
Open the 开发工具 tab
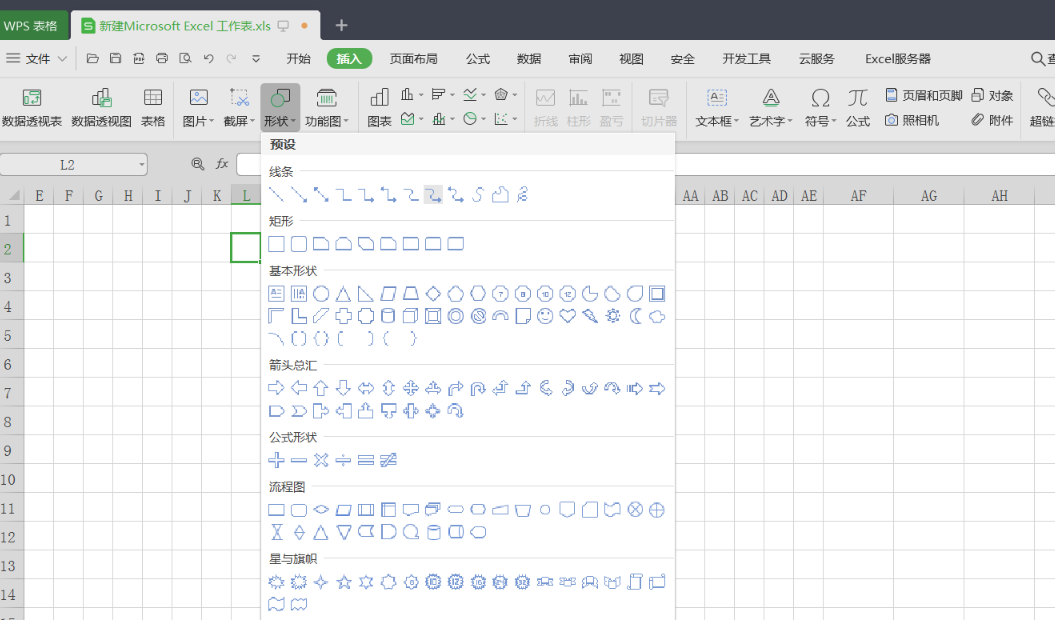746,59
